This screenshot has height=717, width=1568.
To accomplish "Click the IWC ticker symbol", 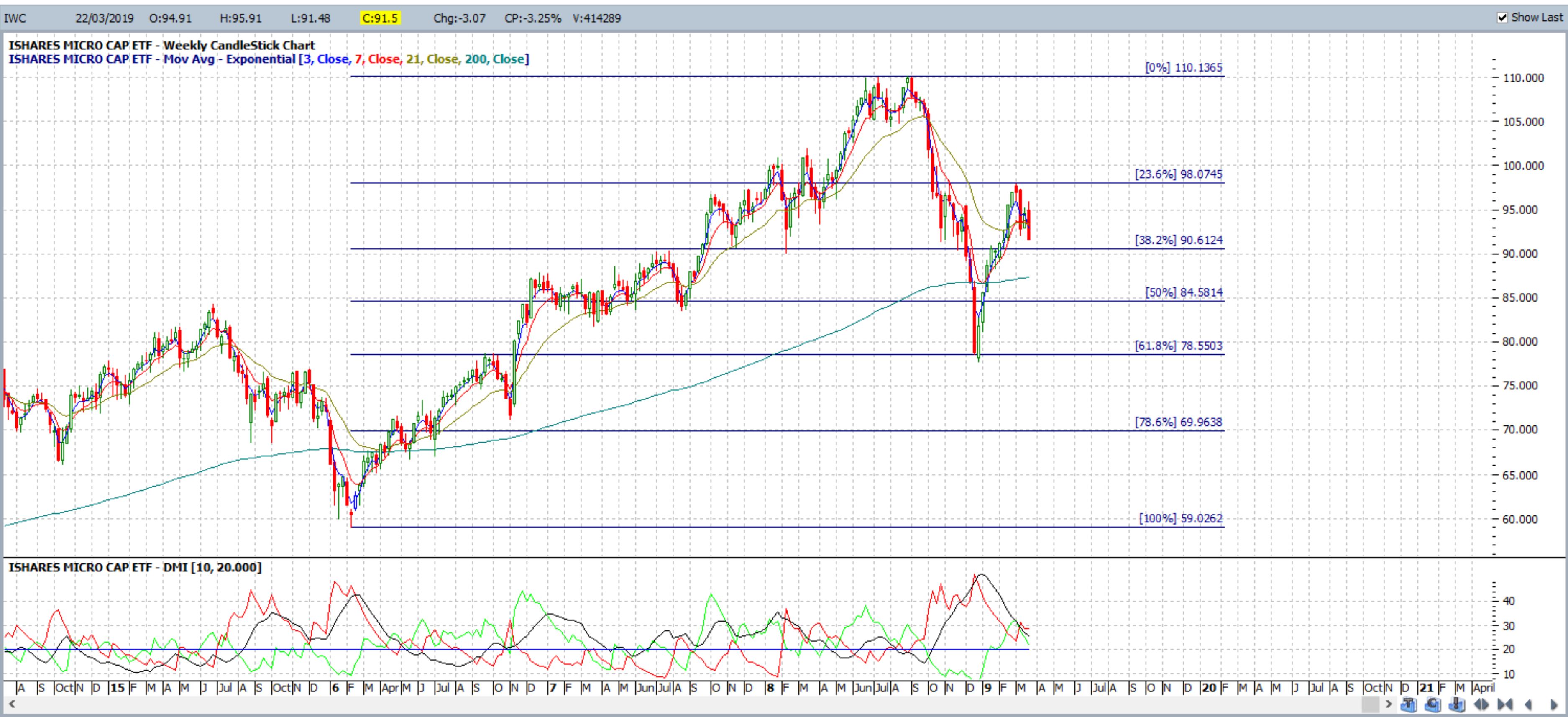I will pos(15,18).
